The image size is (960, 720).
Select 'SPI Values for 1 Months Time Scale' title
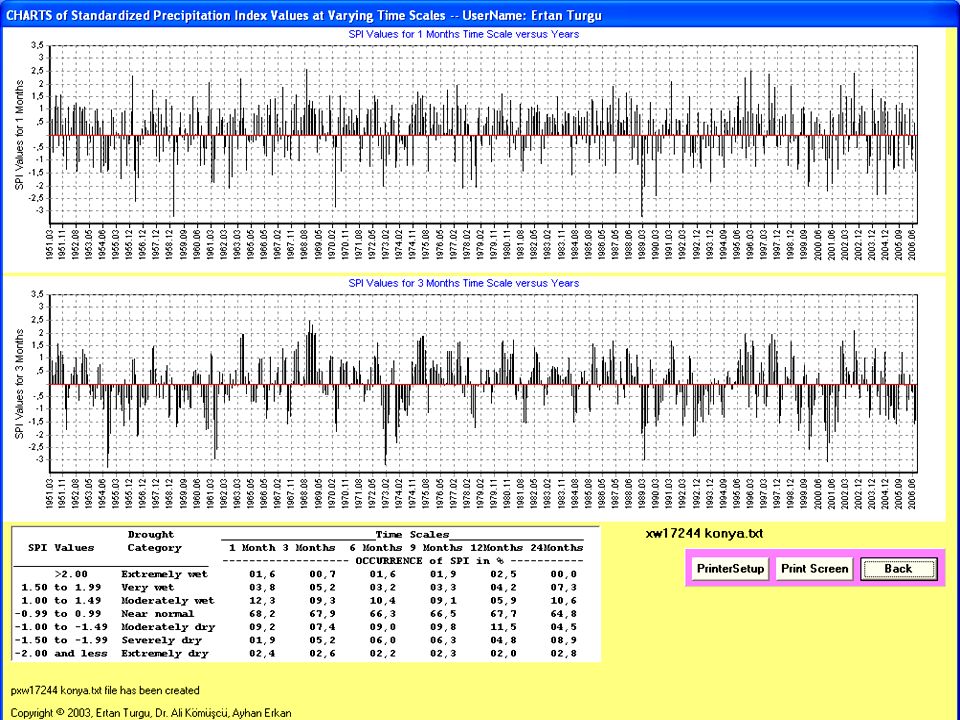463,34
